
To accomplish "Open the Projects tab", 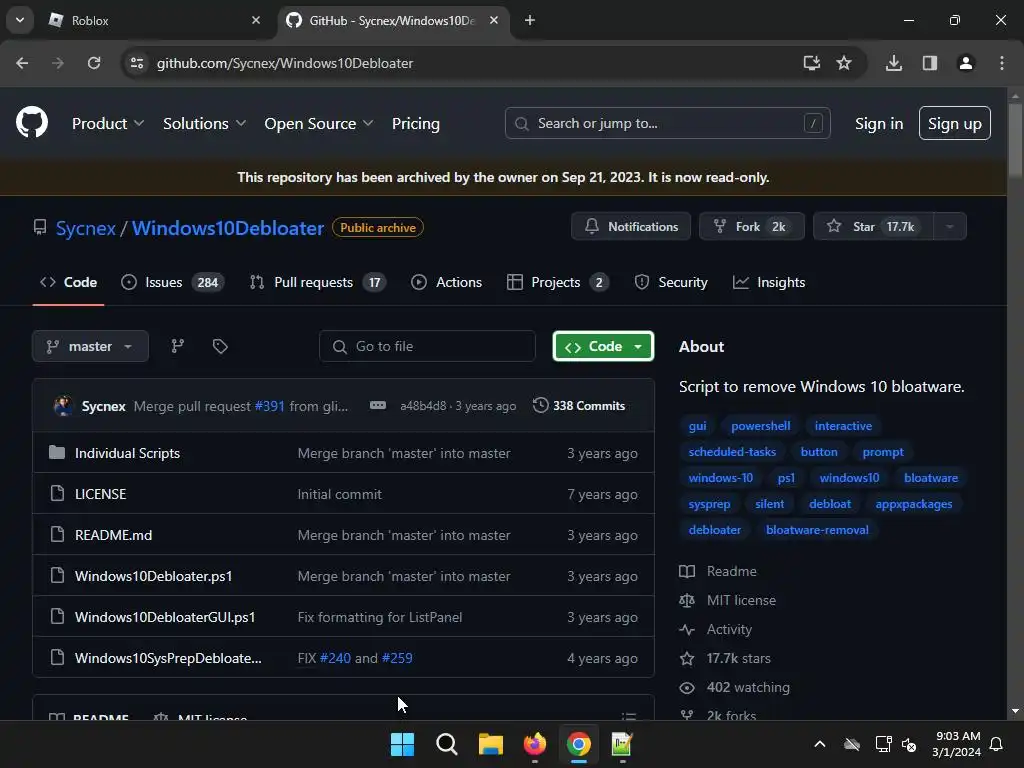I will pyautogui.click(x=558, y=282).
